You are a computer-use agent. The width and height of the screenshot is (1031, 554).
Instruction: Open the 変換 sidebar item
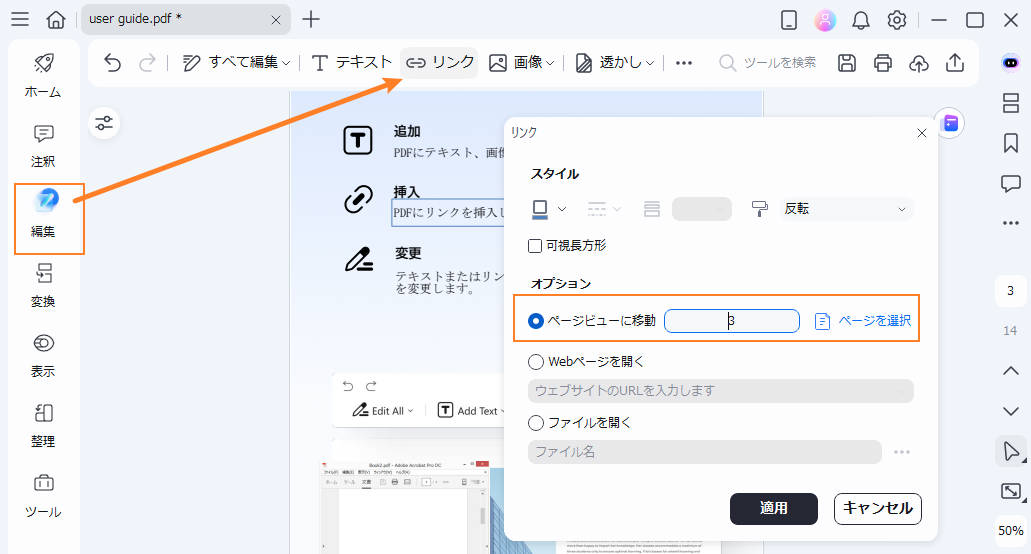coord(43,285)
